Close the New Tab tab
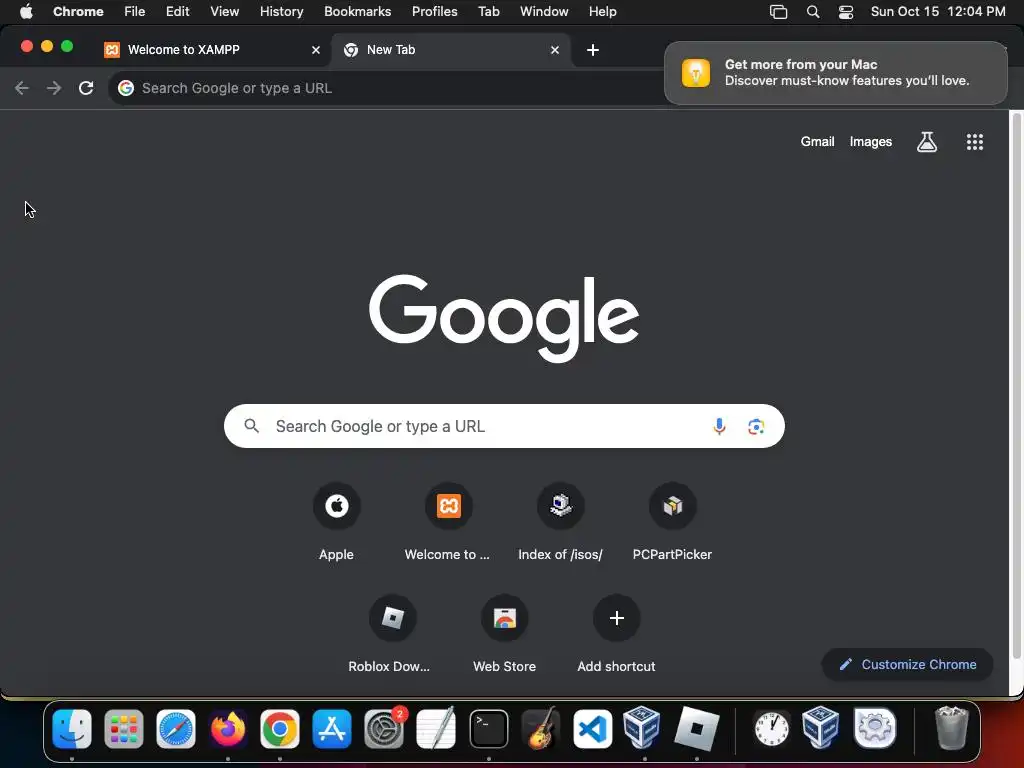The image size is (1024, 768). (x=555, y=50)
